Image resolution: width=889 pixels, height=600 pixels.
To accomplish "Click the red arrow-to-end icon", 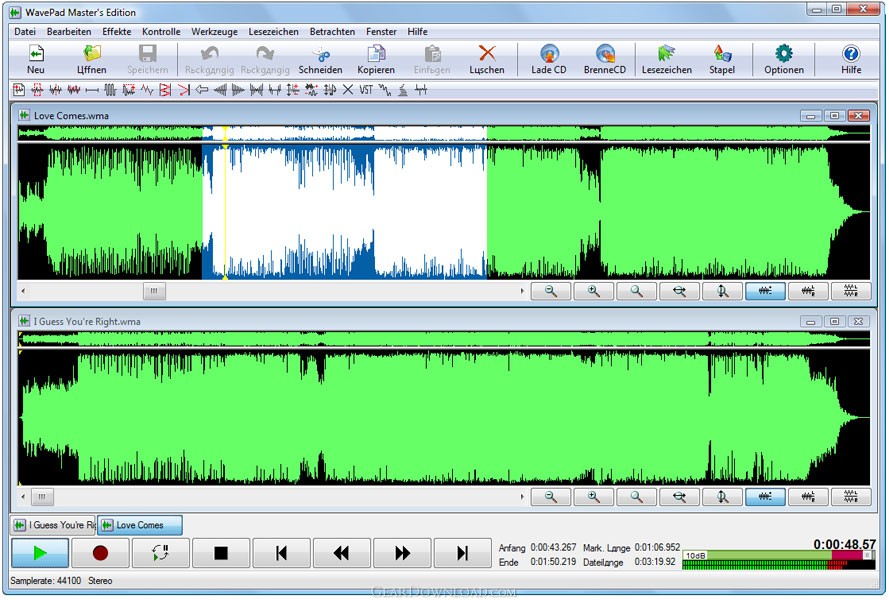I will tap(184, 90).
